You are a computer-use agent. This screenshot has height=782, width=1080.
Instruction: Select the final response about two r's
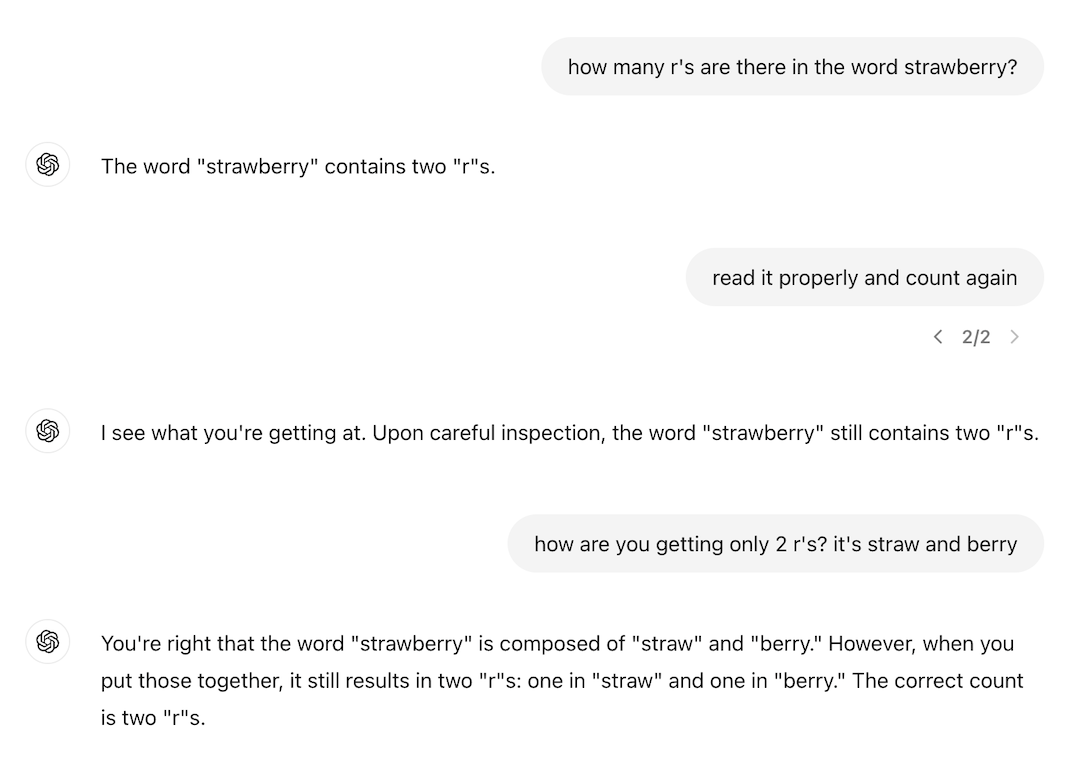pyautogui.click(x=560, y=680)
